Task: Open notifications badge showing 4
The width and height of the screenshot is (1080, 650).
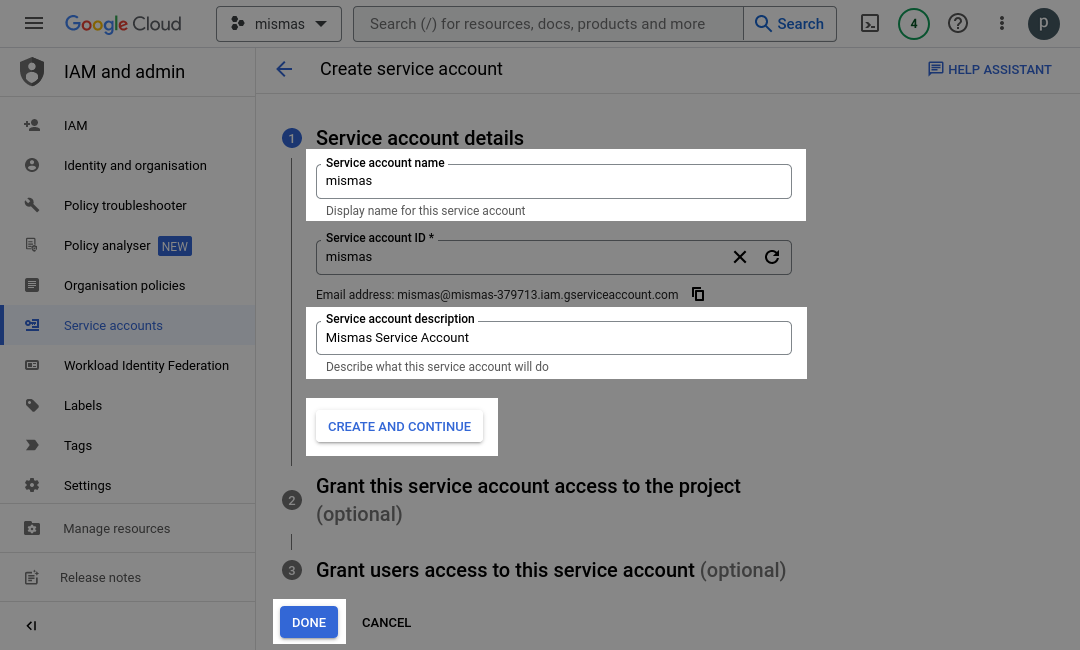Action: click(913, 24)
